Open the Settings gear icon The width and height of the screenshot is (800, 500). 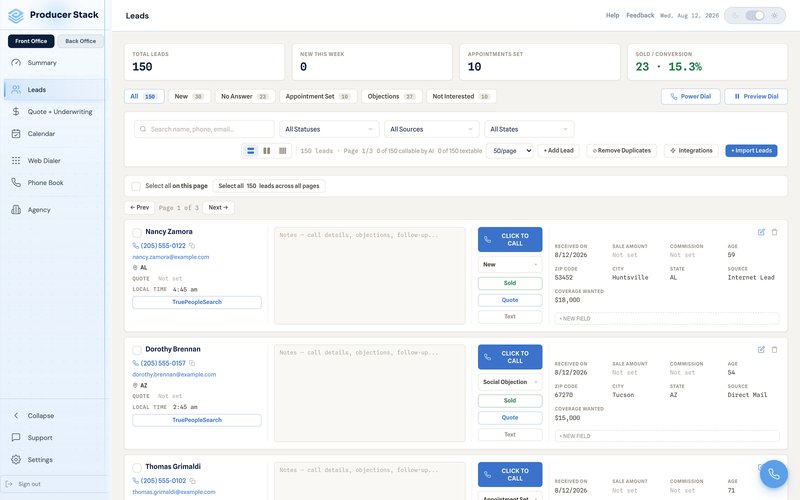click(16, 460)
